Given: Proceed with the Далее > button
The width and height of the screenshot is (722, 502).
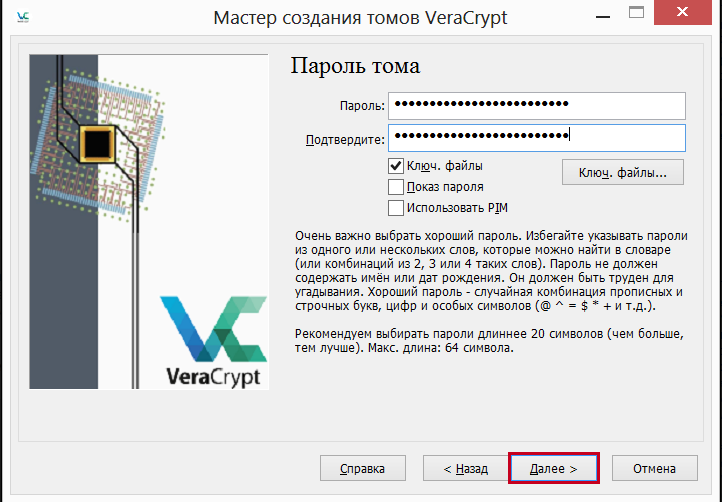Looking at the screenshot, I should [x=553, y=468].
